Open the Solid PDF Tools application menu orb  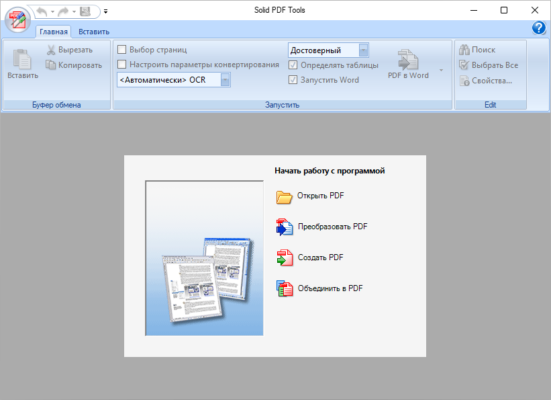coord(18,20)
